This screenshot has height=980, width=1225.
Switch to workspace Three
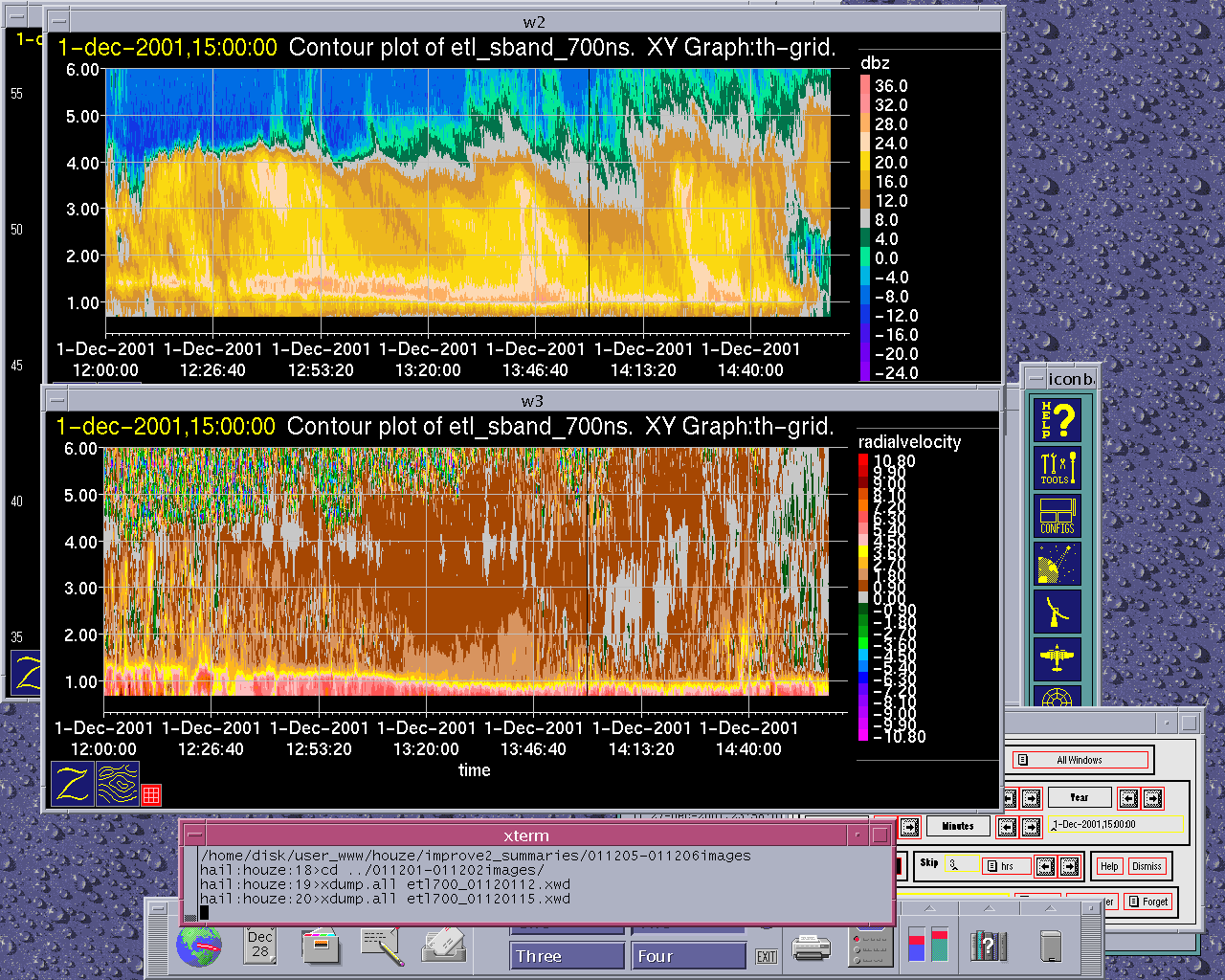(568, 956)
